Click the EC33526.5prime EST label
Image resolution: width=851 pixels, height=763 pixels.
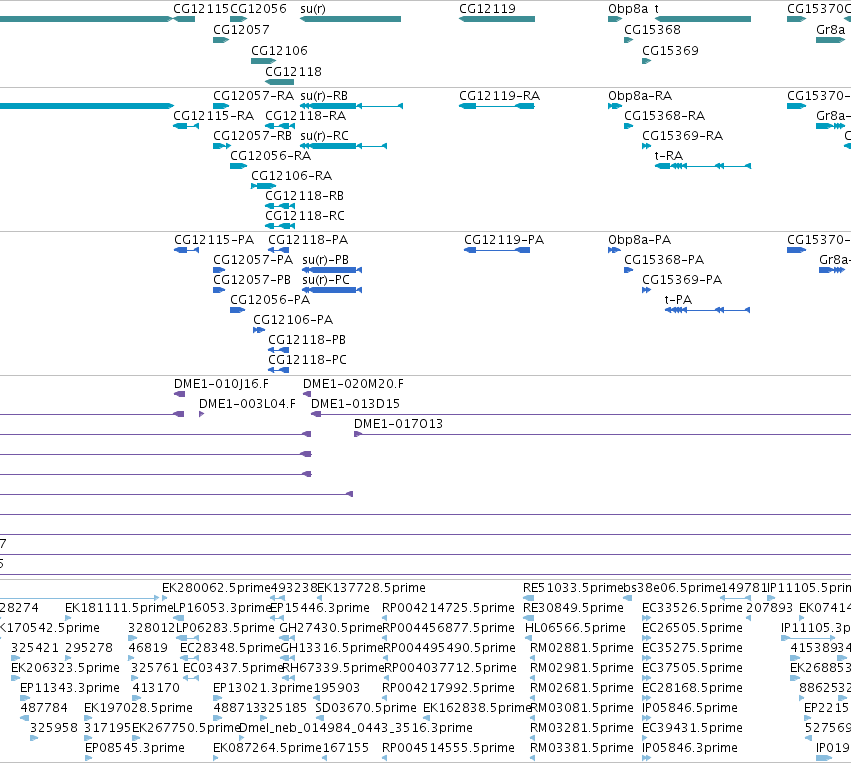tap(692, 608)
